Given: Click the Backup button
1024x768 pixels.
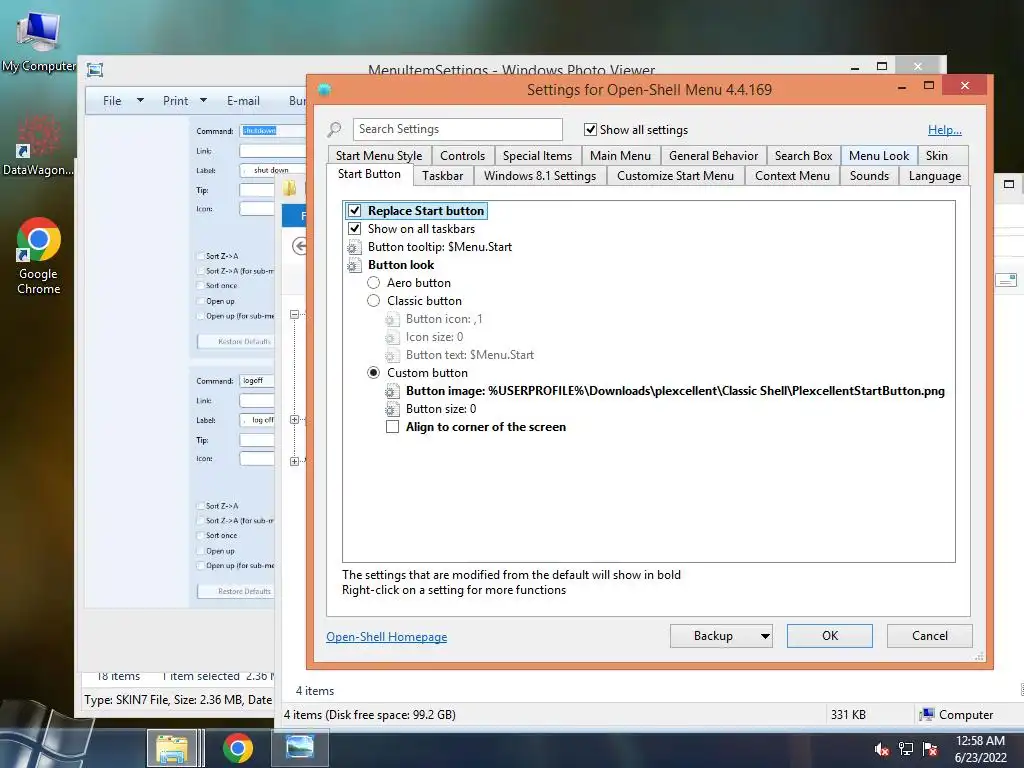Looking at the screenshot, I should tap(713, 636).
